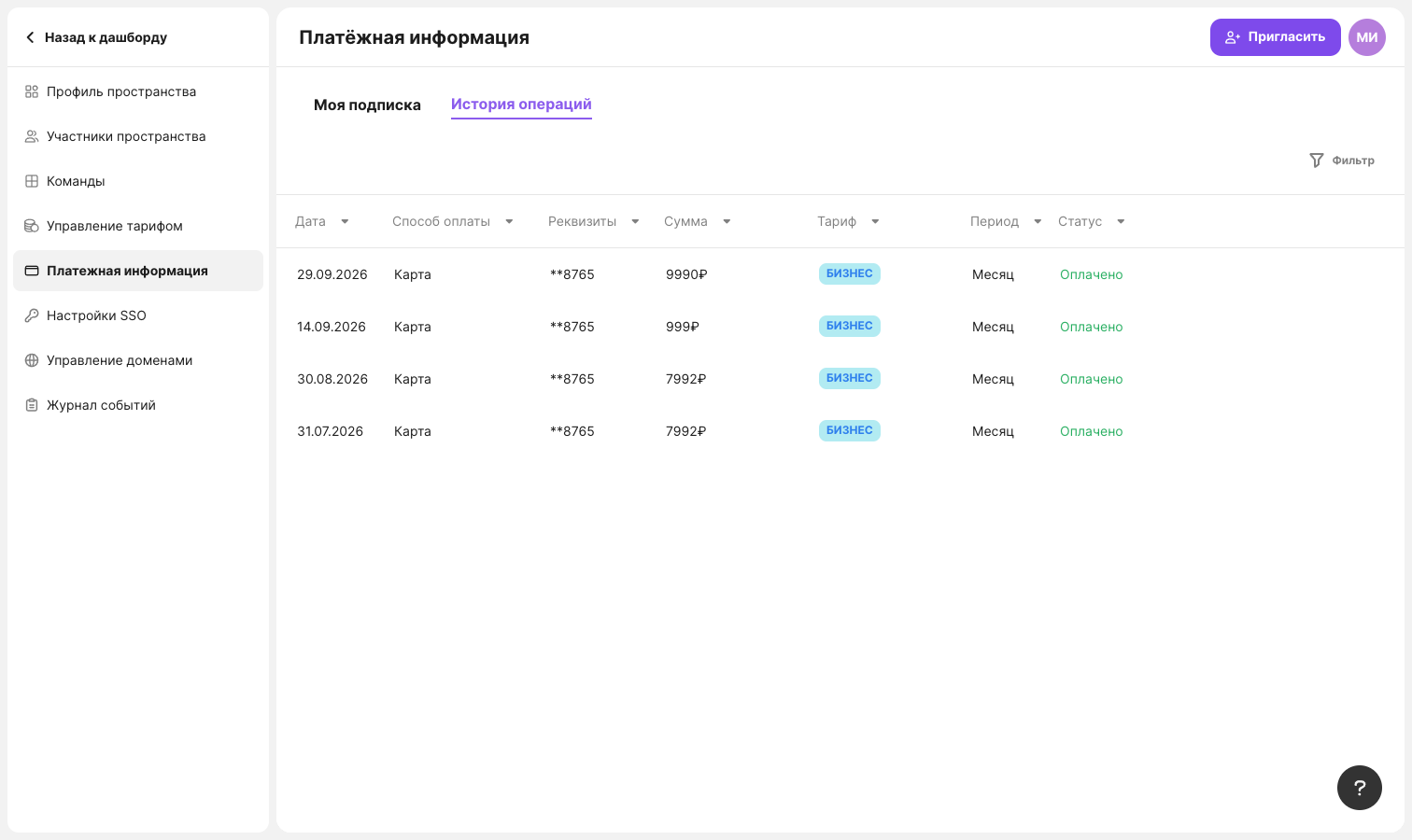Click БИЗНЕС badge in 30.08.2026 row
Image resolution: width=1412 pixels, height=840 pixels.
coord(850,378)
